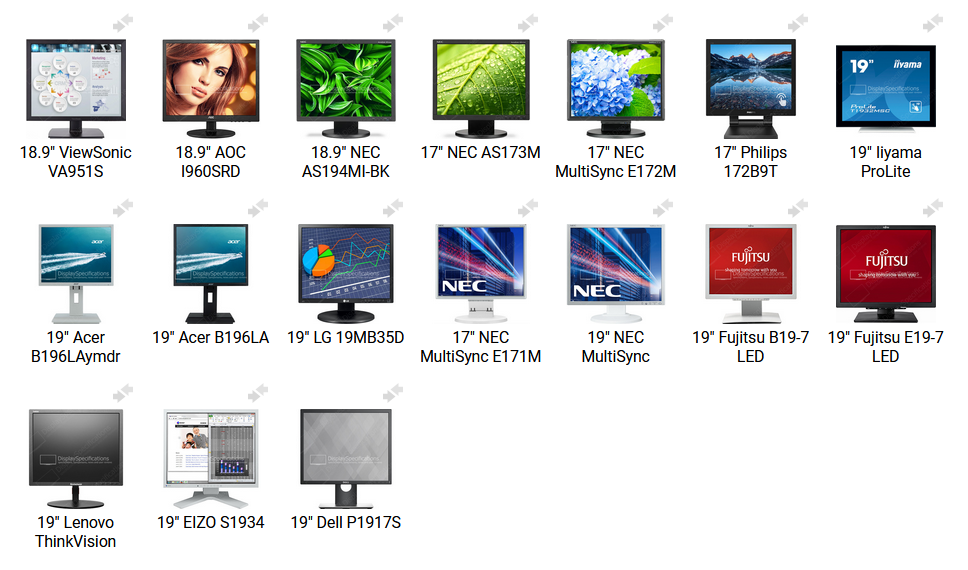Pin the 18.9" AOC I960SRD monitor
This screenshot has width=968, height=570.
coord(258,23)
